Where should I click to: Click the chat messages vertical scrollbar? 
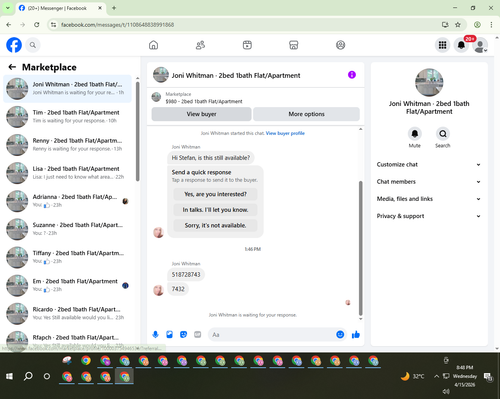[360, 248]
